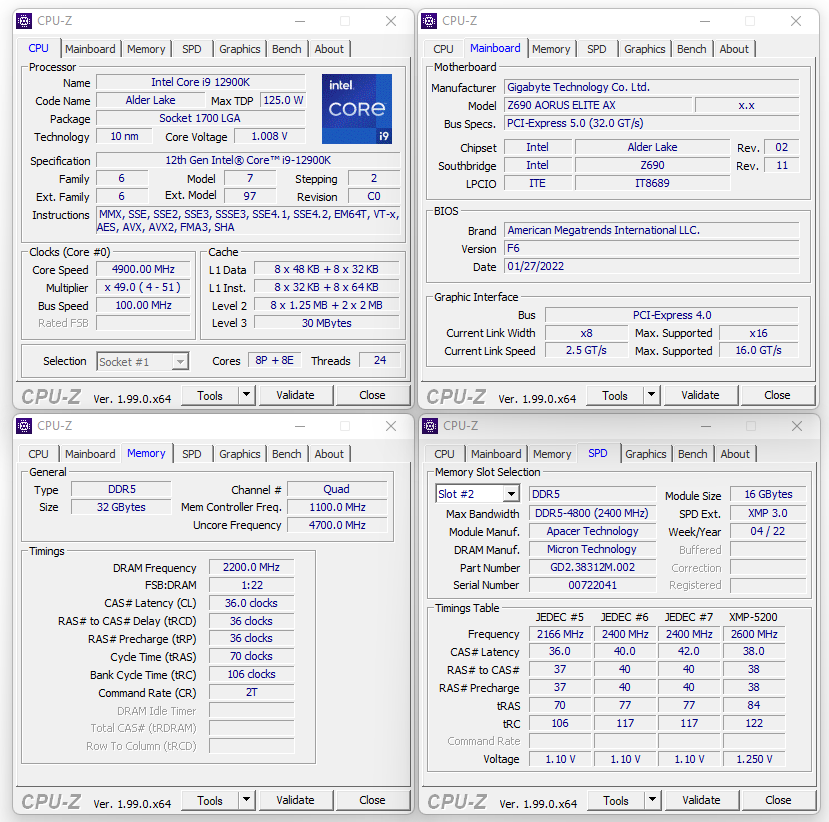Screen dimensions: 829x822
Task: Open Mainboard tab in Memory window
Action: [90, 454]
